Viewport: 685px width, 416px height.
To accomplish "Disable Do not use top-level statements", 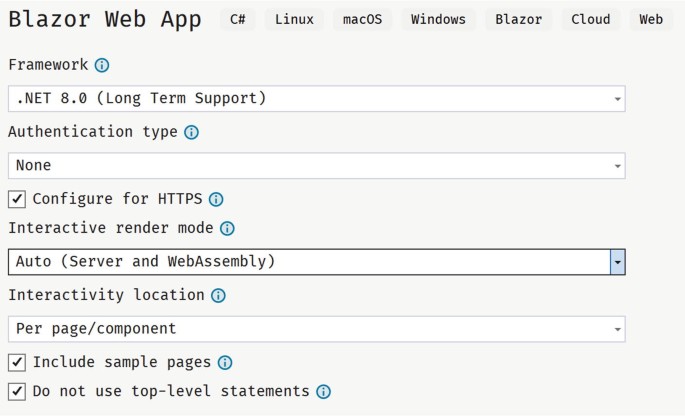I will pyautogui.click(x=17, y=392).
